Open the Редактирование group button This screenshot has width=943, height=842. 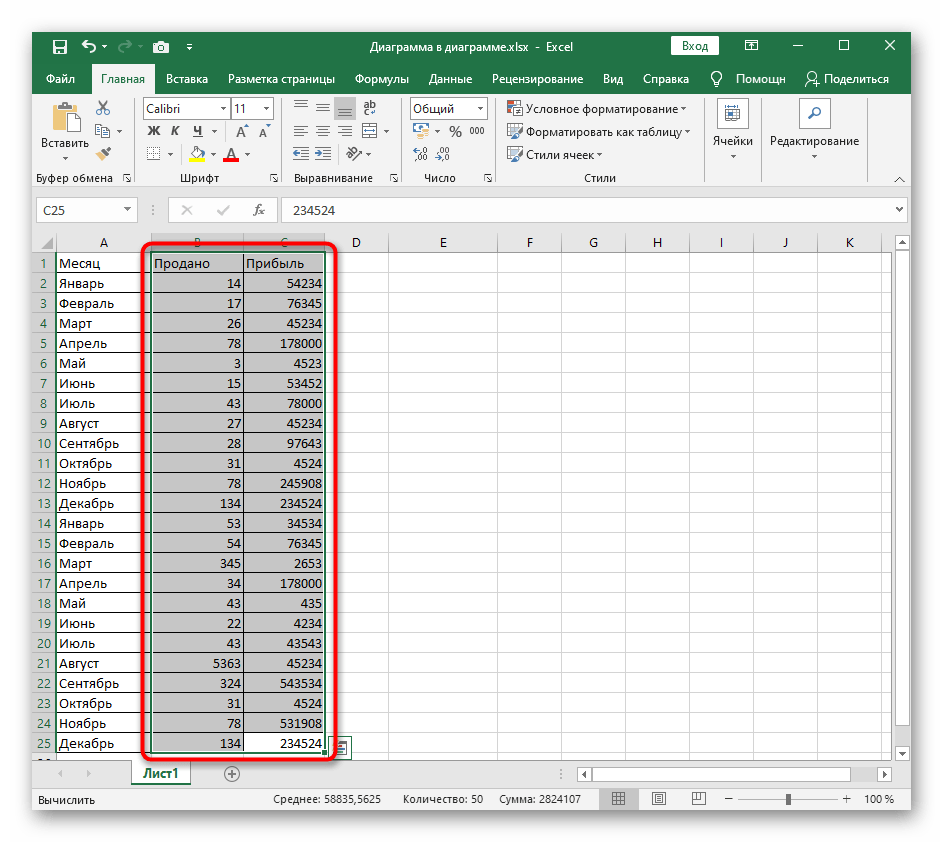click(814, 131)
